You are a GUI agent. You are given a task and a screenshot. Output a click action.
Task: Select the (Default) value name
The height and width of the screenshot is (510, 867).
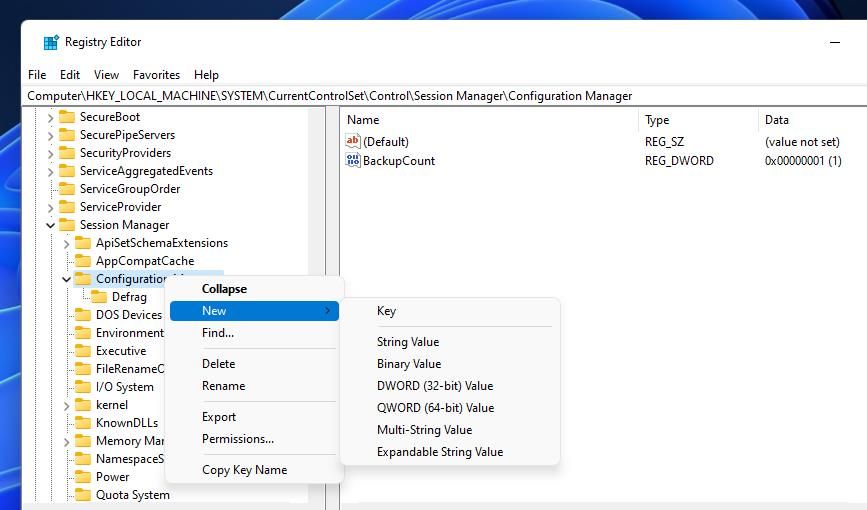tap(386, 142)
